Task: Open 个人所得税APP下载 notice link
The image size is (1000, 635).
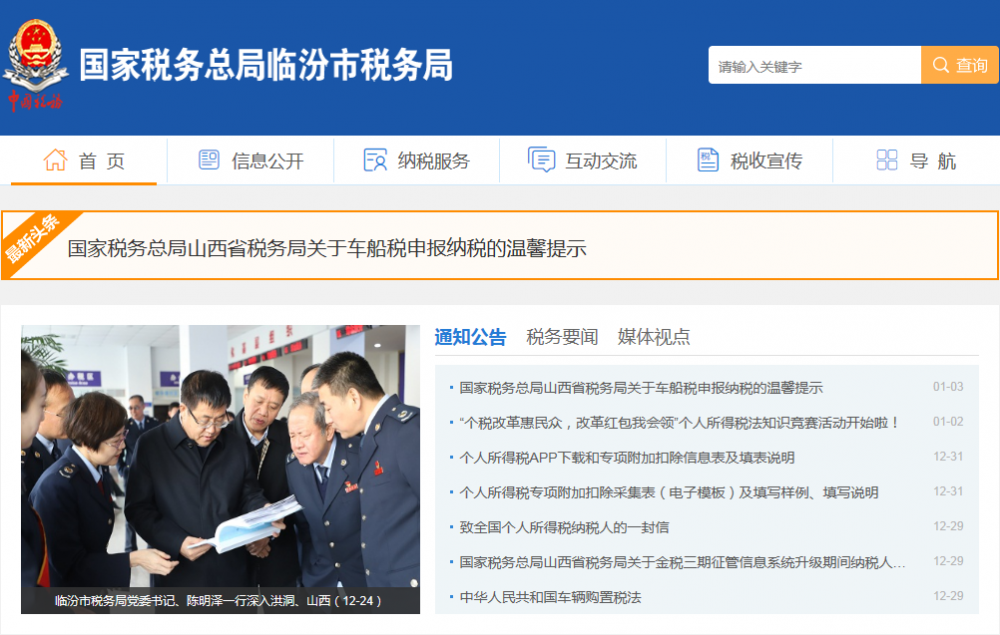Action: point(626,457)
